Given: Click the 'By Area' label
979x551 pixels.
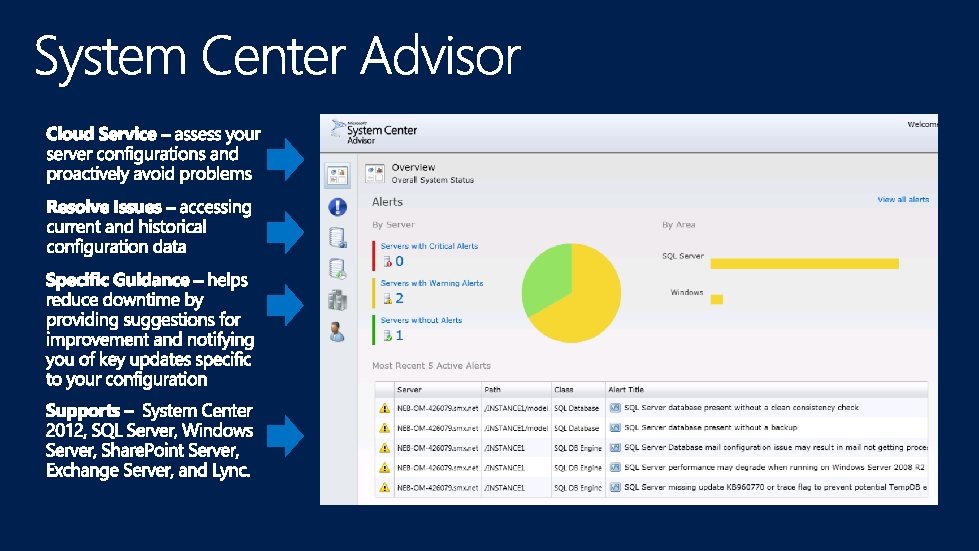Looking at the screenshot, I should tap(679, 225).
